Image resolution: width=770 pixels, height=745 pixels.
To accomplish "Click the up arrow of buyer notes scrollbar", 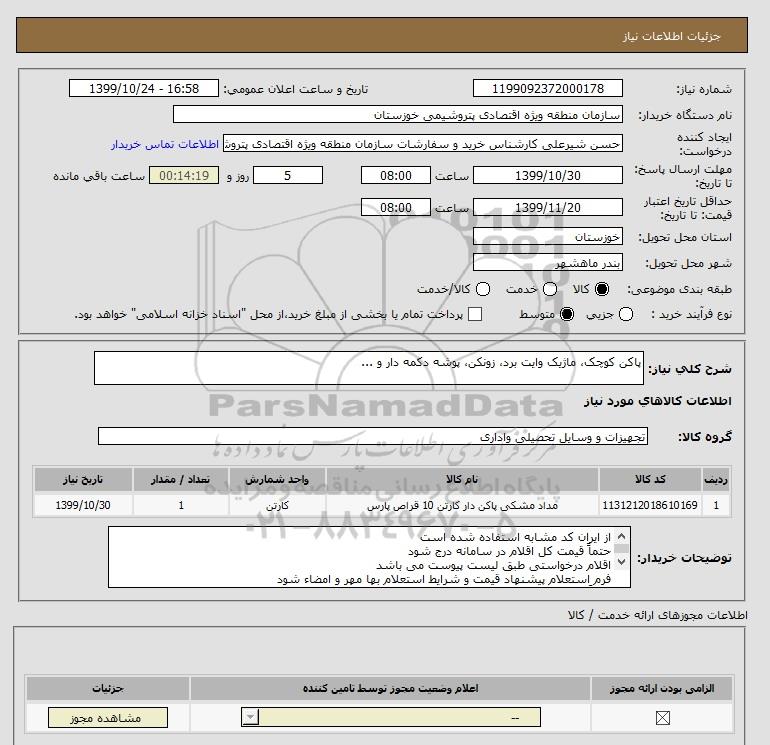I will point(621,536).
